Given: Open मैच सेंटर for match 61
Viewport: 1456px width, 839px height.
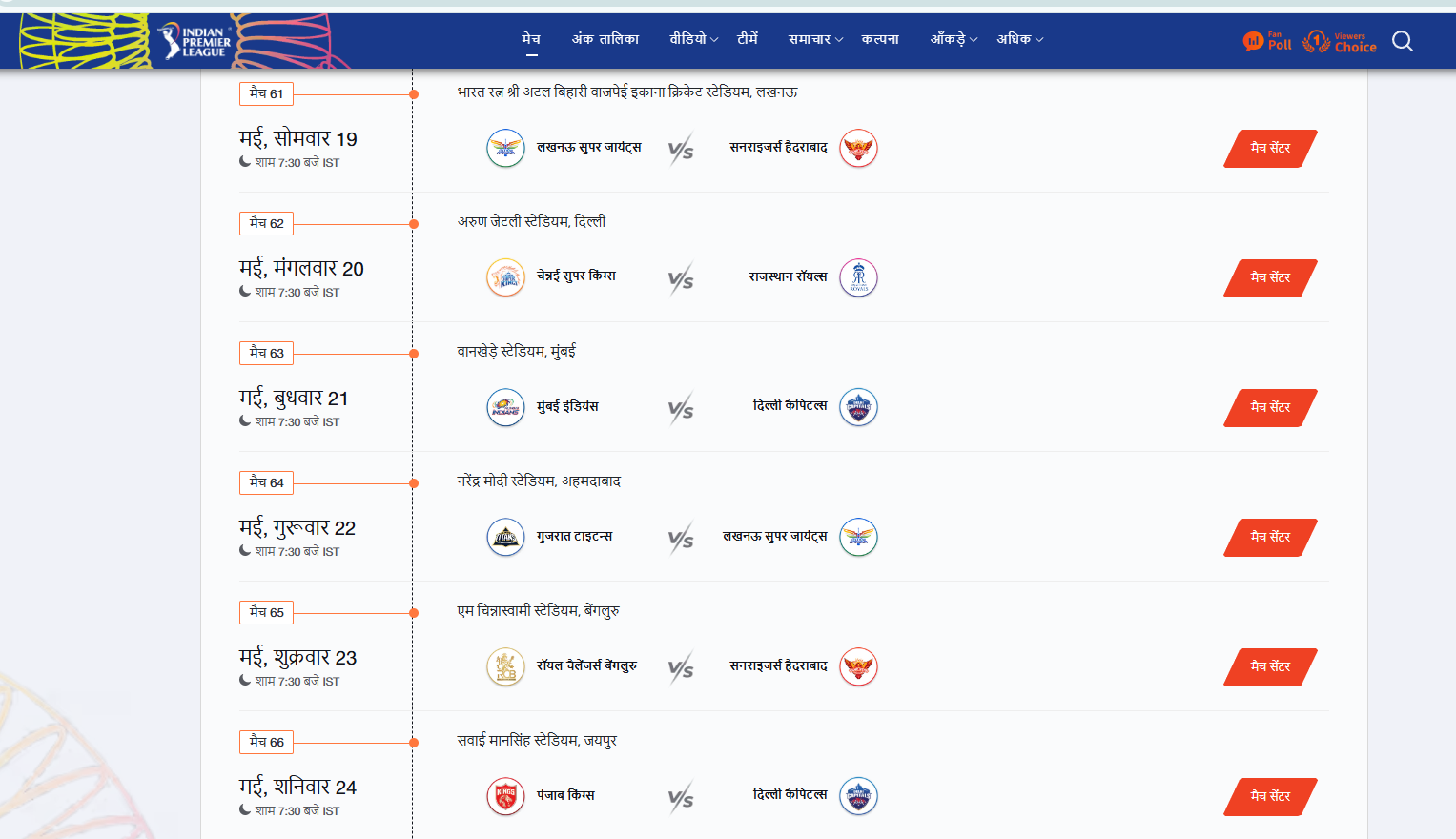Looking at the screenshot, I should click(1270, 148).
